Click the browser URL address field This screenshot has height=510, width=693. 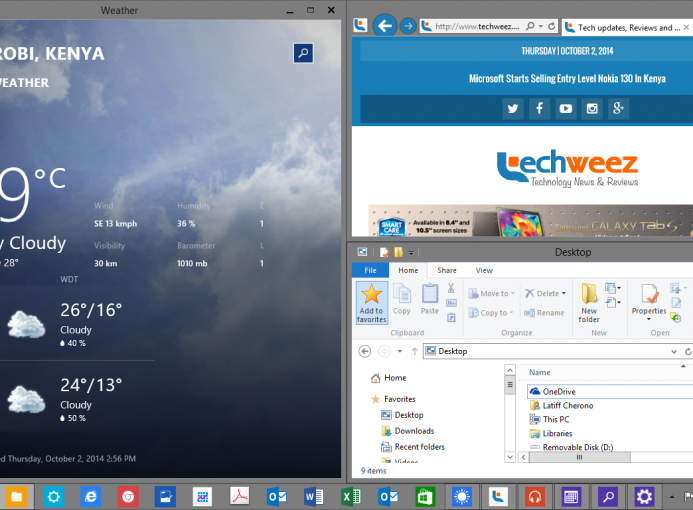click(x=476, y=26)
